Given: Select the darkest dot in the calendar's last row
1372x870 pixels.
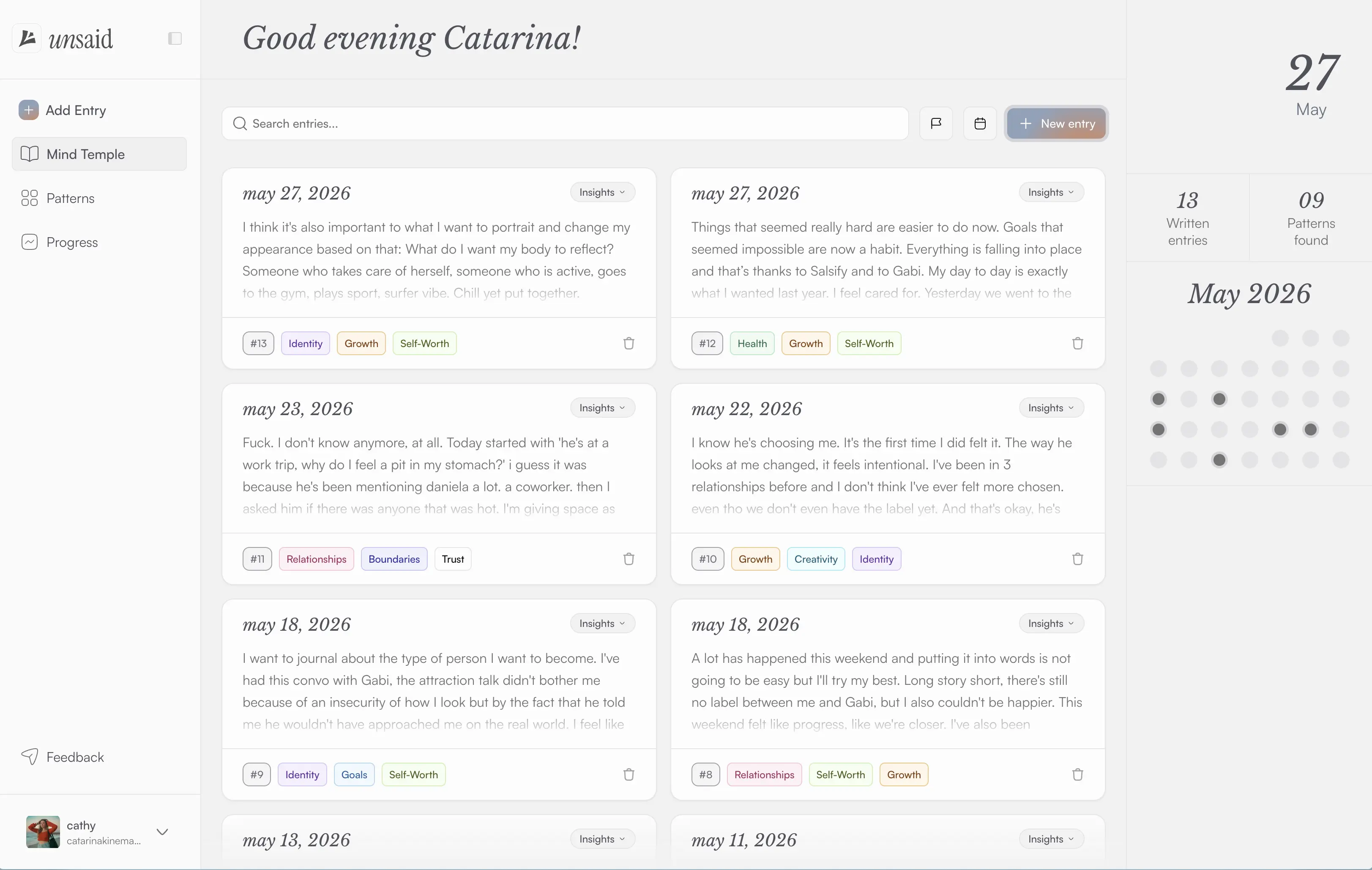Looking at the screenshot, I should point(1219,460).
